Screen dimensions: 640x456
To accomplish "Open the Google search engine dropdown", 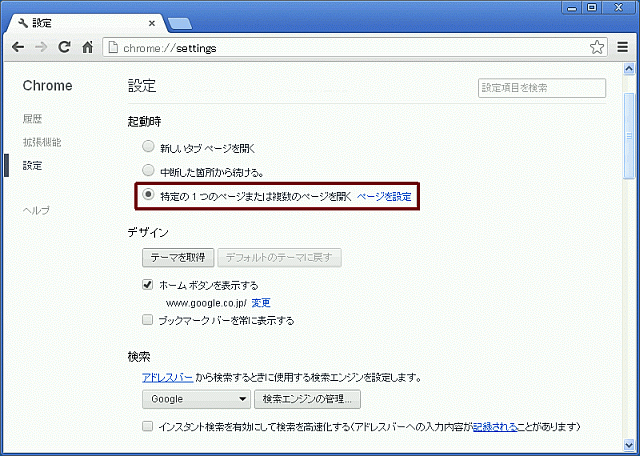I will pos(196,399).
